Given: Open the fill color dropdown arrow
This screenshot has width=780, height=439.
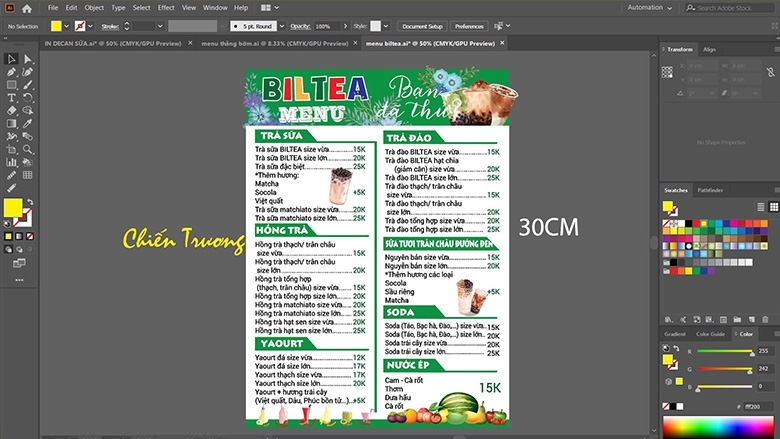Looking at the screenshot, I should tap(67, 26).
